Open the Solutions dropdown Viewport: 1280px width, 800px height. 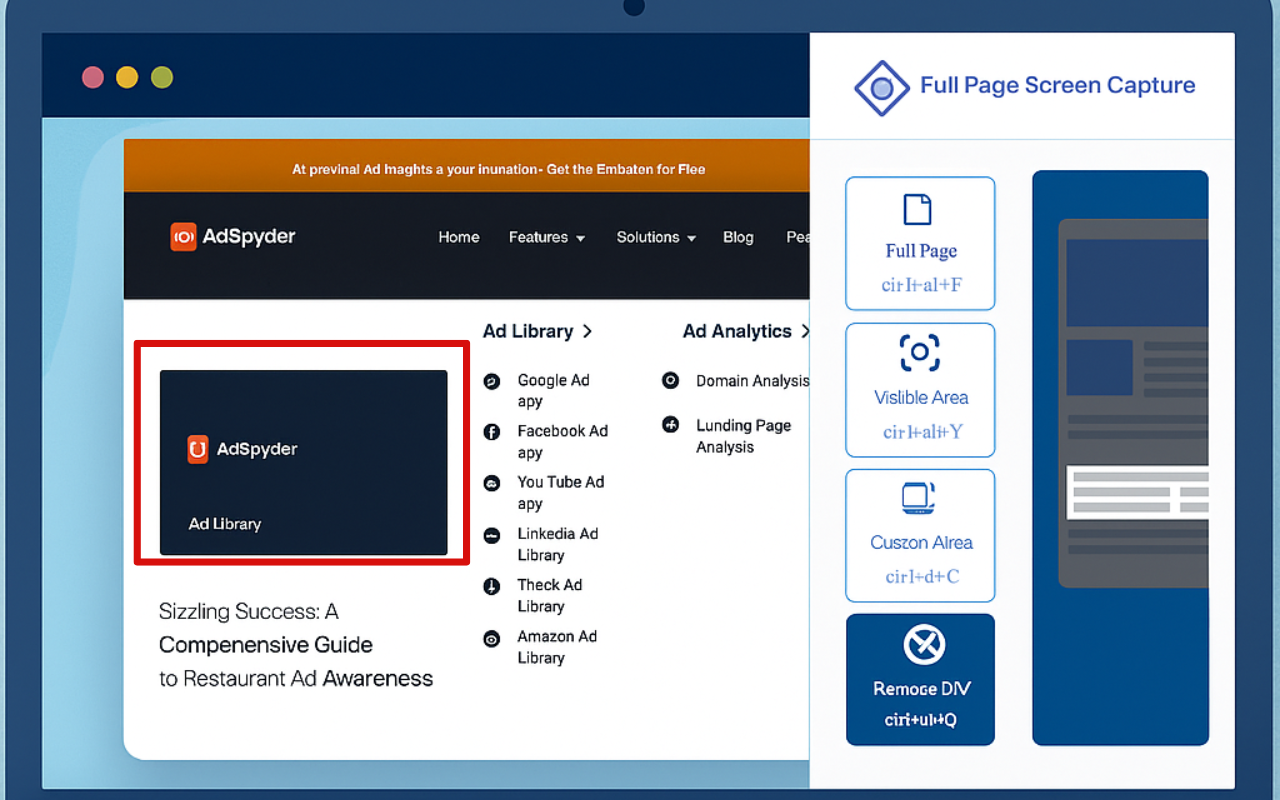coord(655,237)
